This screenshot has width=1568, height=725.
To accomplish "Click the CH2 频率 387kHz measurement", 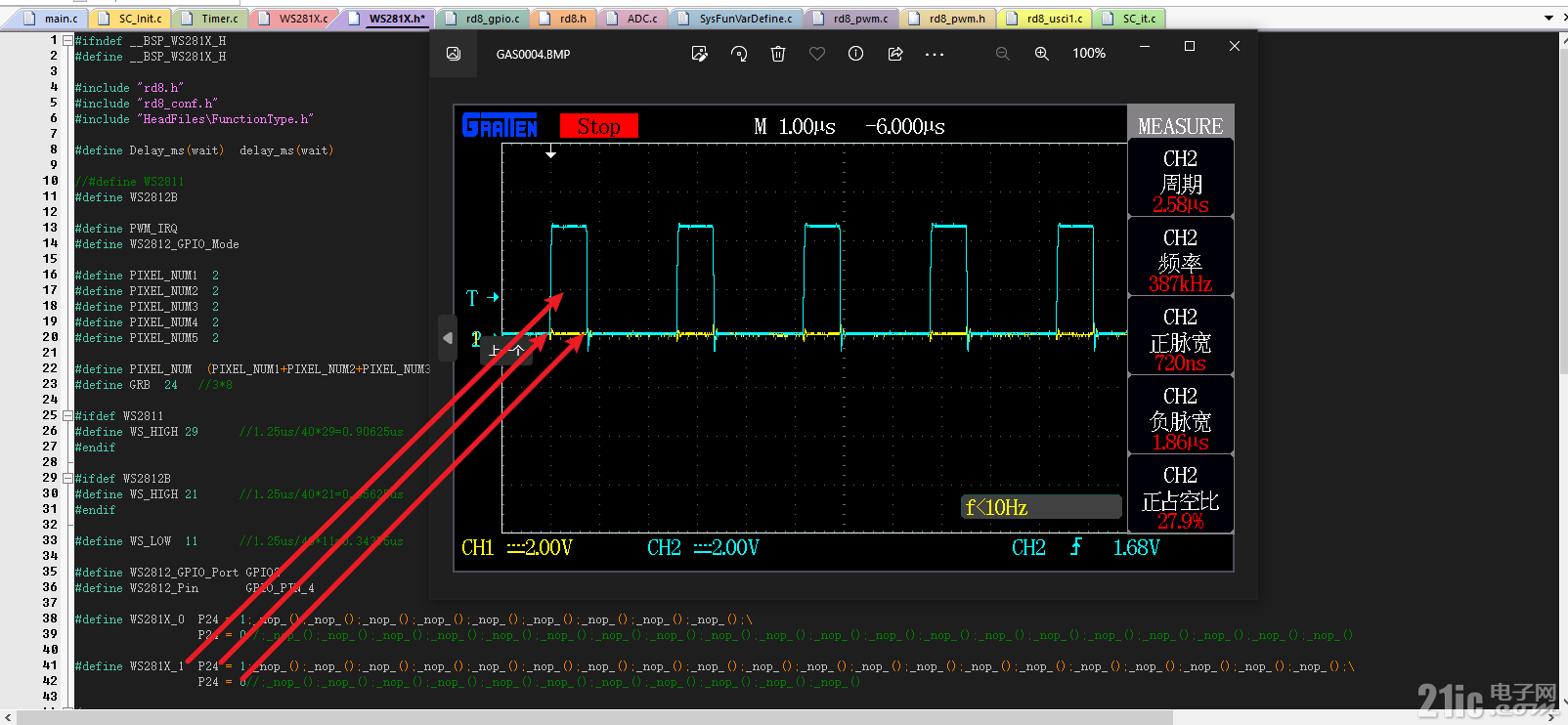I will tap(1180, 257).
